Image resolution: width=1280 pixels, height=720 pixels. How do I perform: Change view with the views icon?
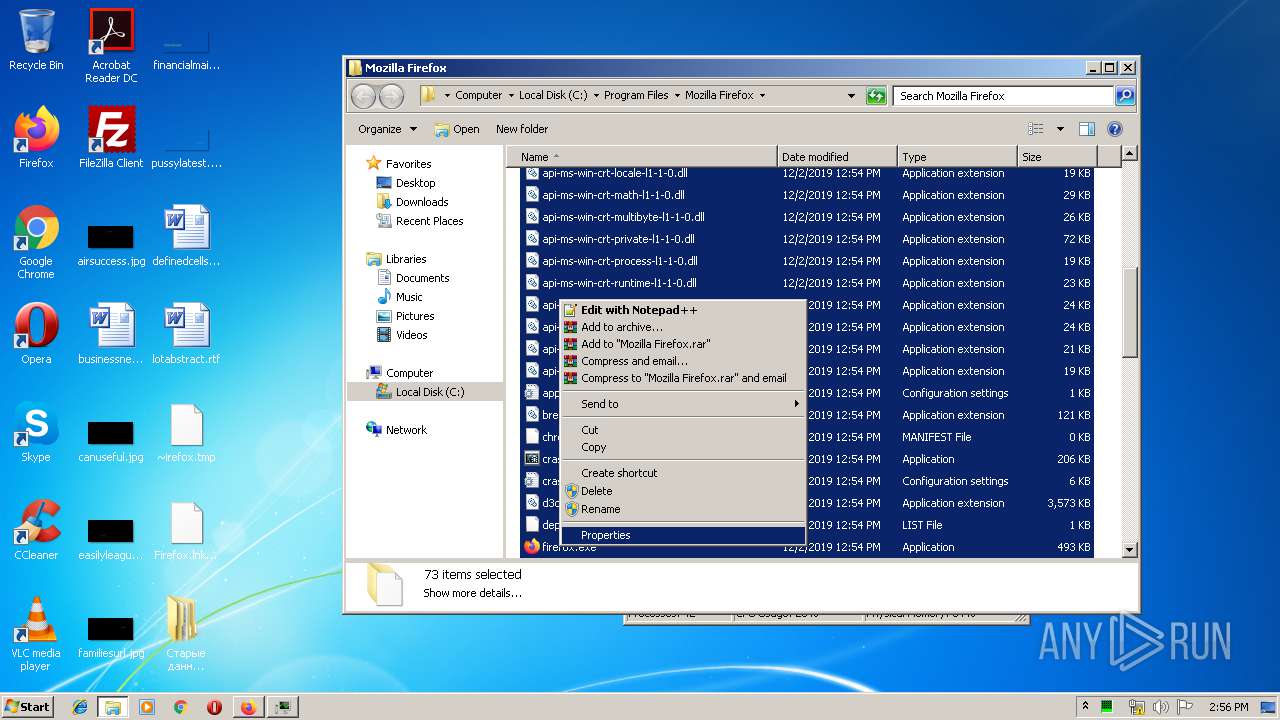point(1036,129)
